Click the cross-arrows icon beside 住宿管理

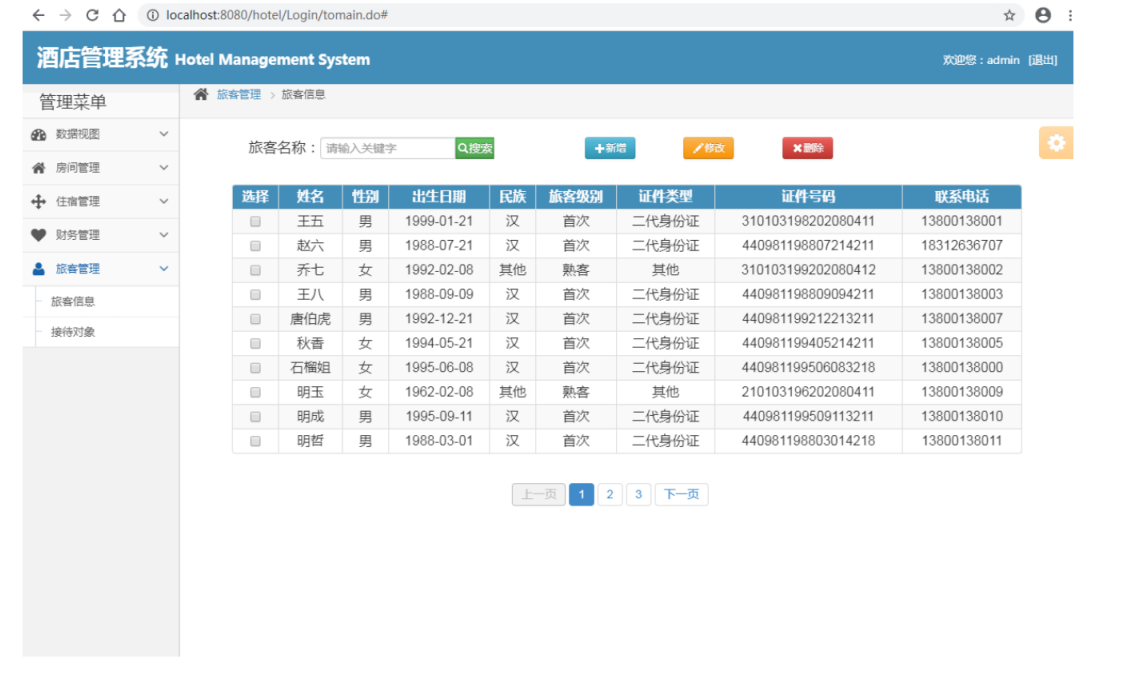pyautogui.click(x=39, y=202)
